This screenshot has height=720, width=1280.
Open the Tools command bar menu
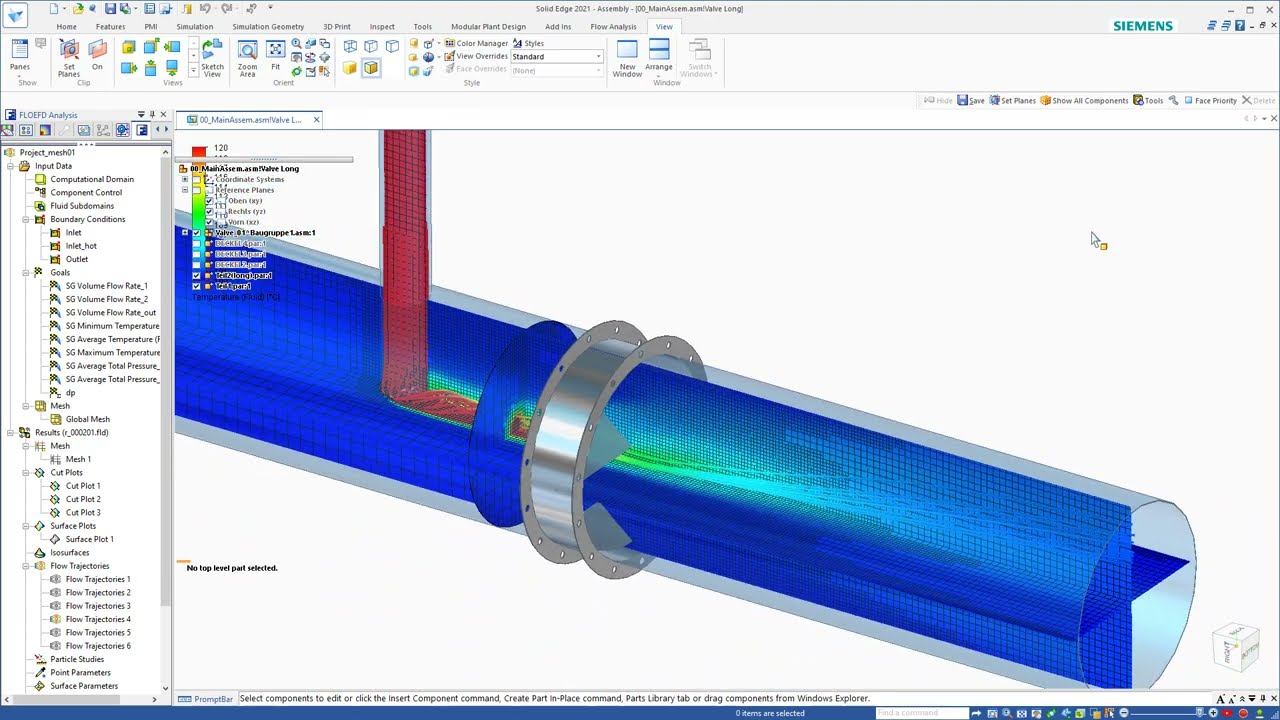tap(1148, 100)
